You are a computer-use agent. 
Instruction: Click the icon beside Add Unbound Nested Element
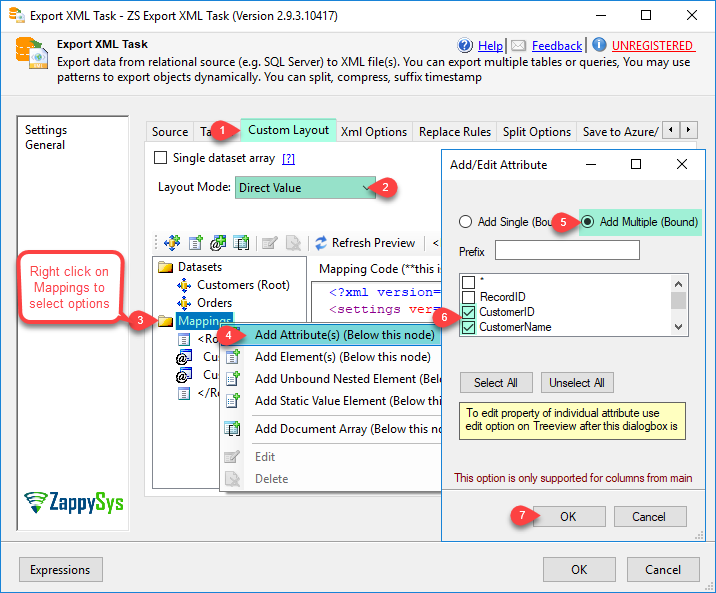pyautogui.click(x=233, y=378)
